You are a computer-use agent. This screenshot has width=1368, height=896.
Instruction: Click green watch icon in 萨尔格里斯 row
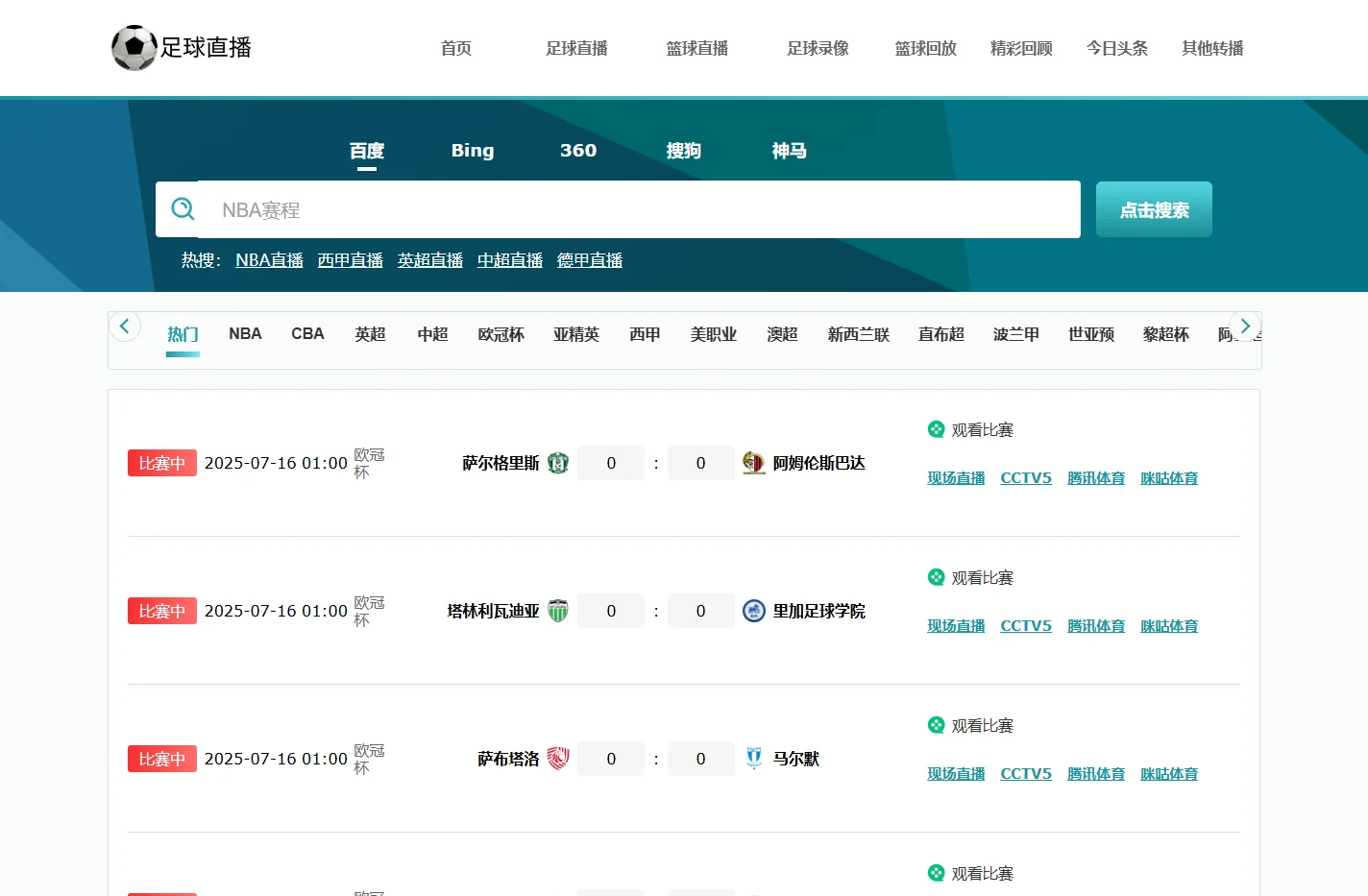tap(936, 429)
